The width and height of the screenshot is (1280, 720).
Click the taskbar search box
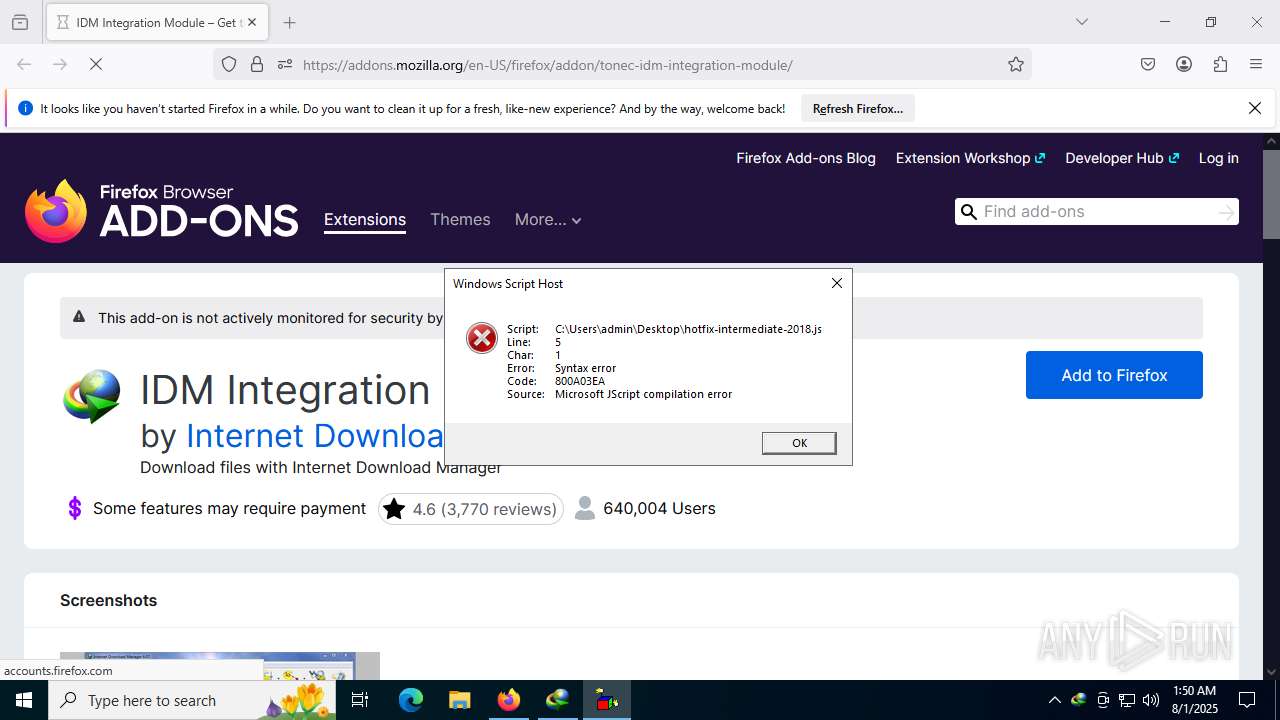[192, 700]
